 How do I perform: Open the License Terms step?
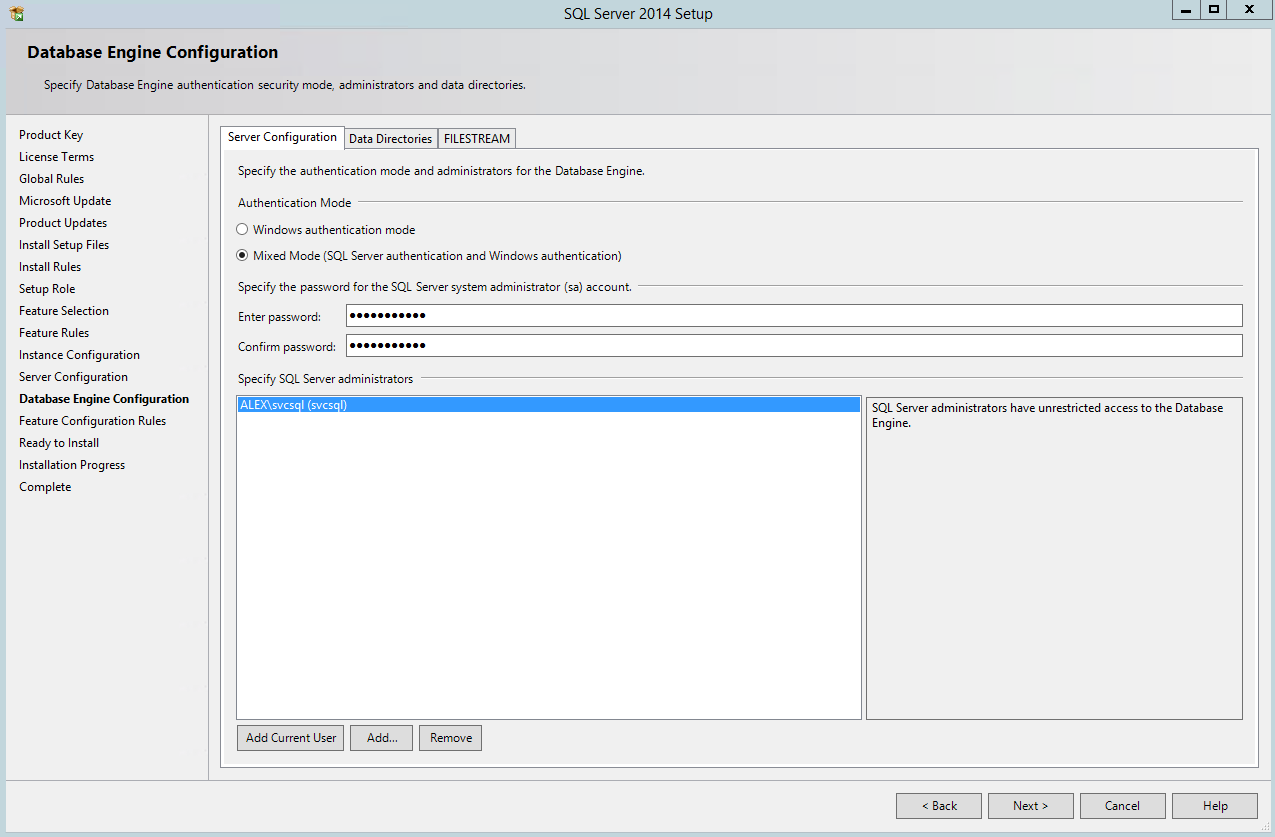[x=56, y=156]
